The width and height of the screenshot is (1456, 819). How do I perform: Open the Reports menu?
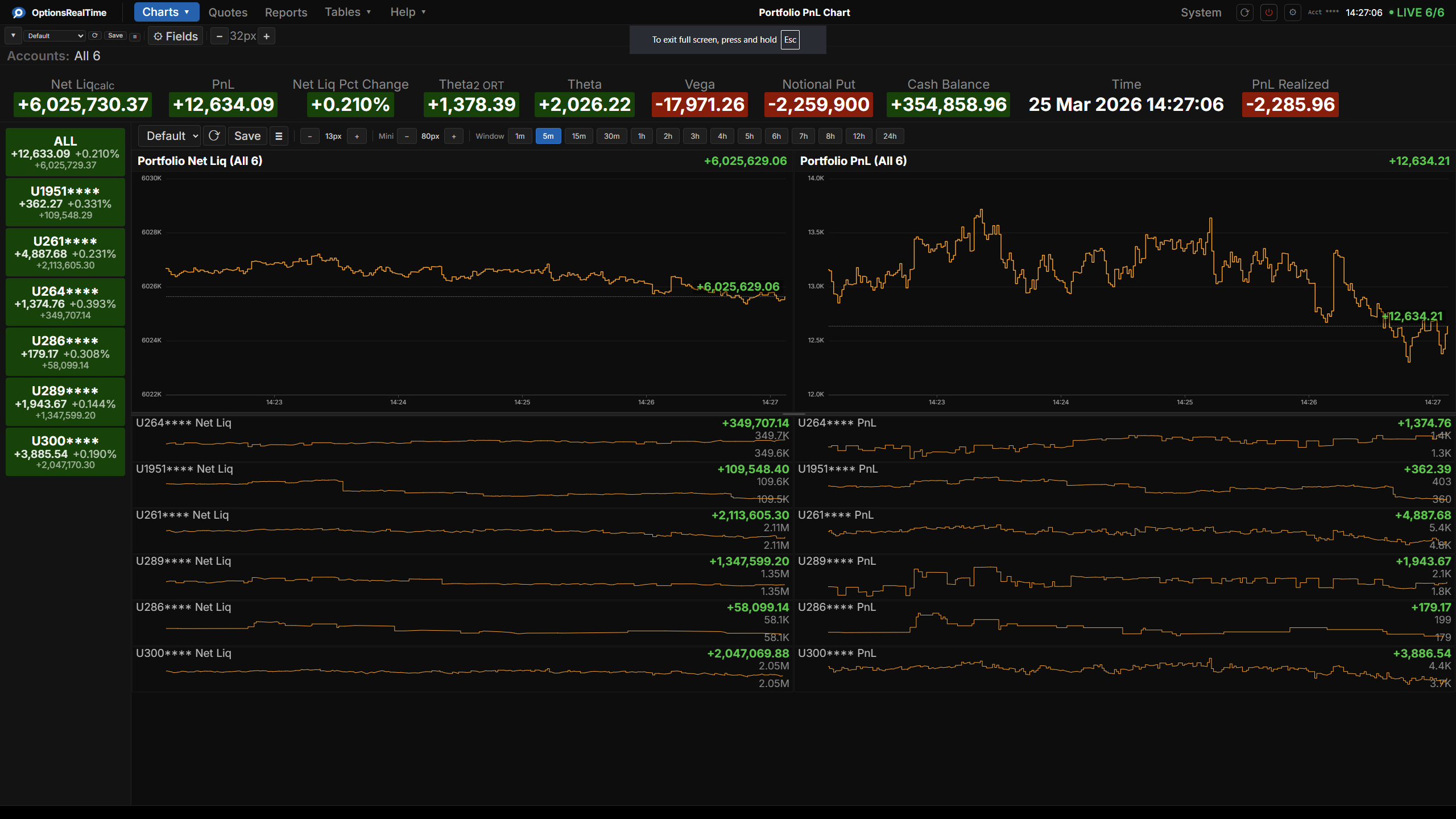(x=286, y=12)
